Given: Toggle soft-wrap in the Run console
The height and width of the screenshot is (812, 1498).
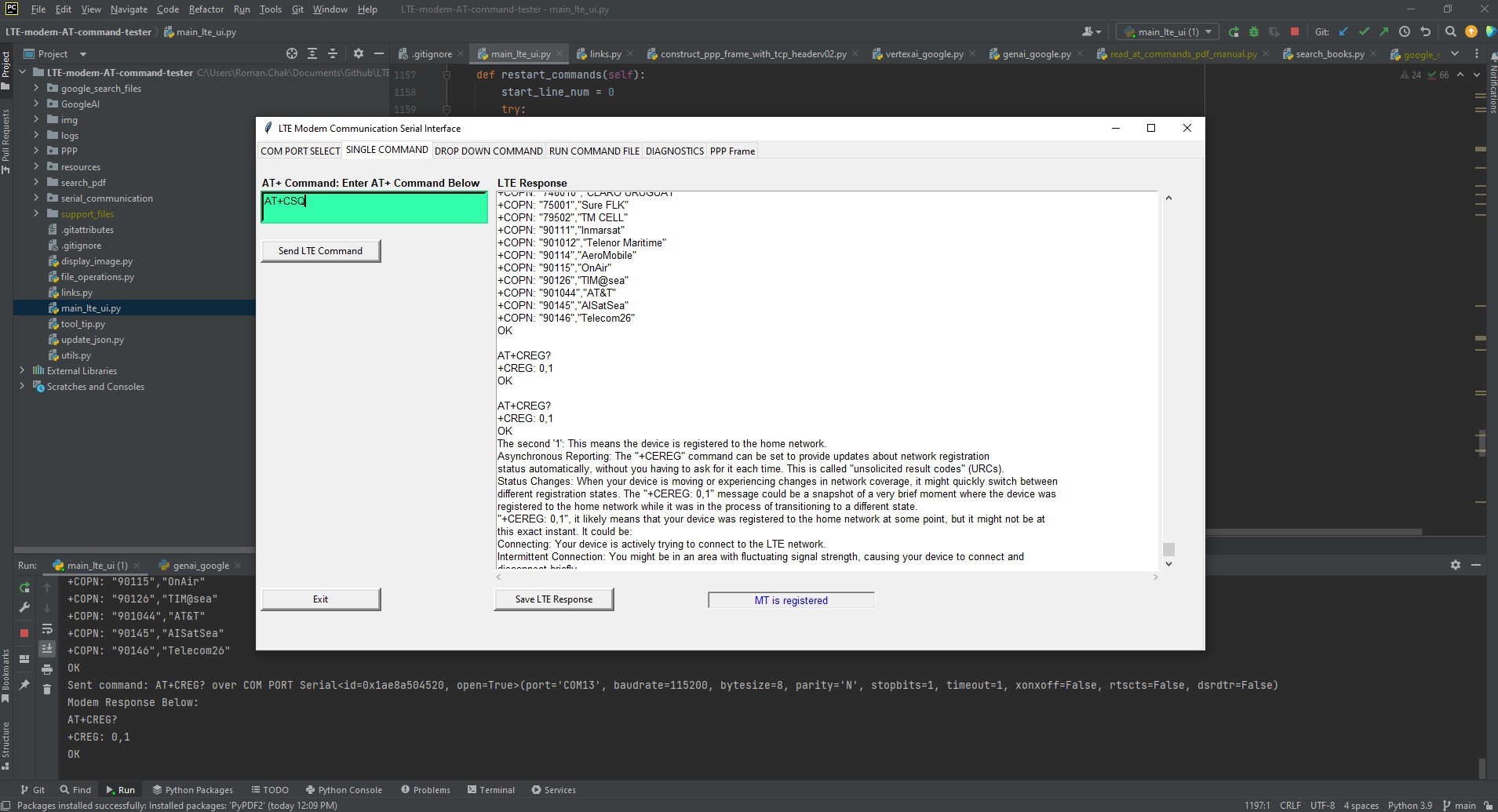Looking at the screenshot, I should tap(47, 629).
